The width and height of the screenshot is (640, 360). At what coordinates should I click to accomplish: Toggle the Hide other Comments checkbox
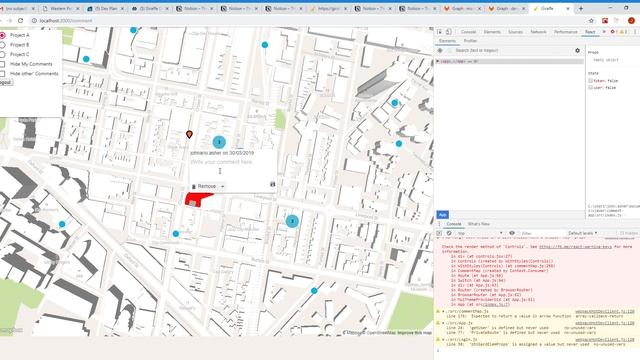point(2,74)
